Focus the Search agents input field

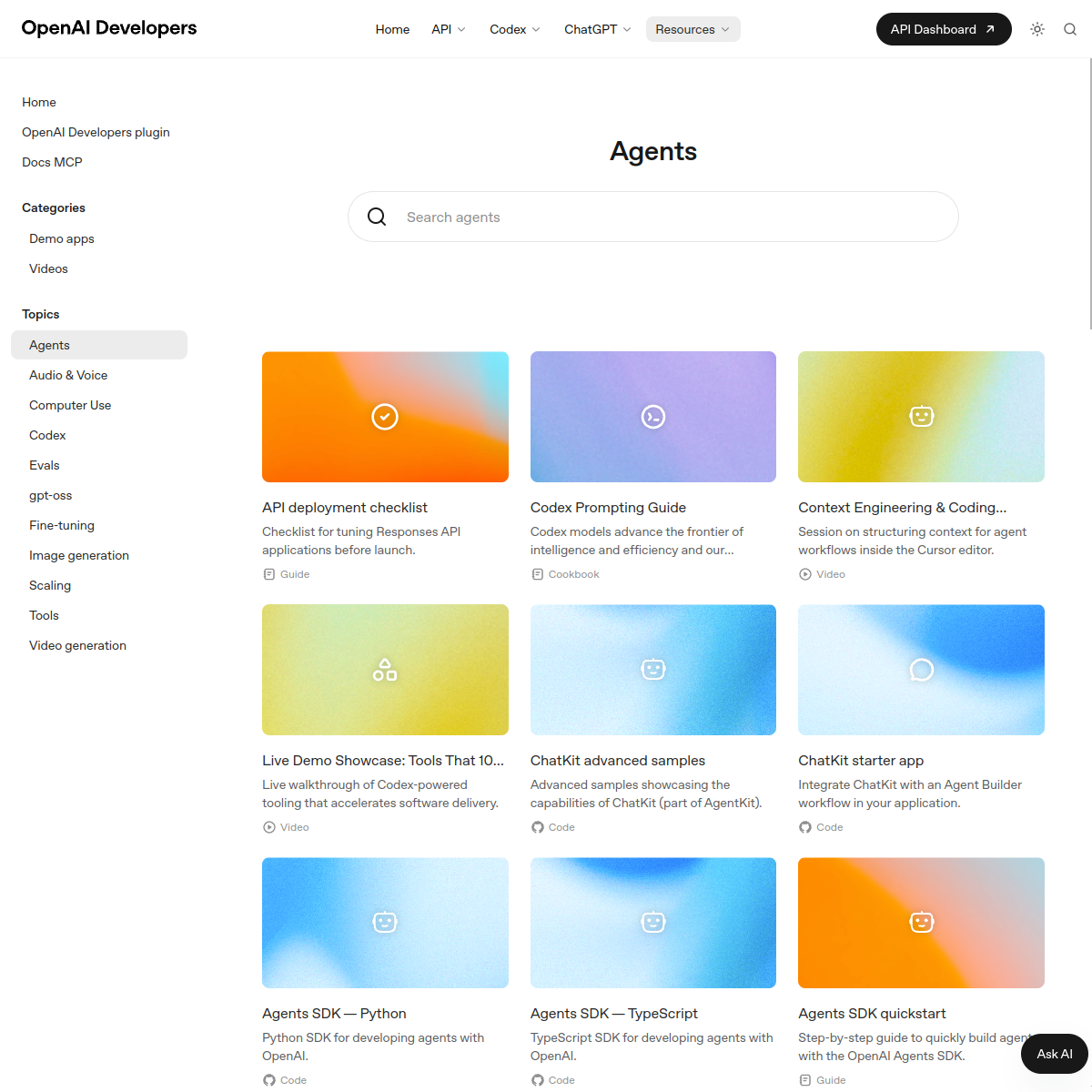click(x=653, y=217)
